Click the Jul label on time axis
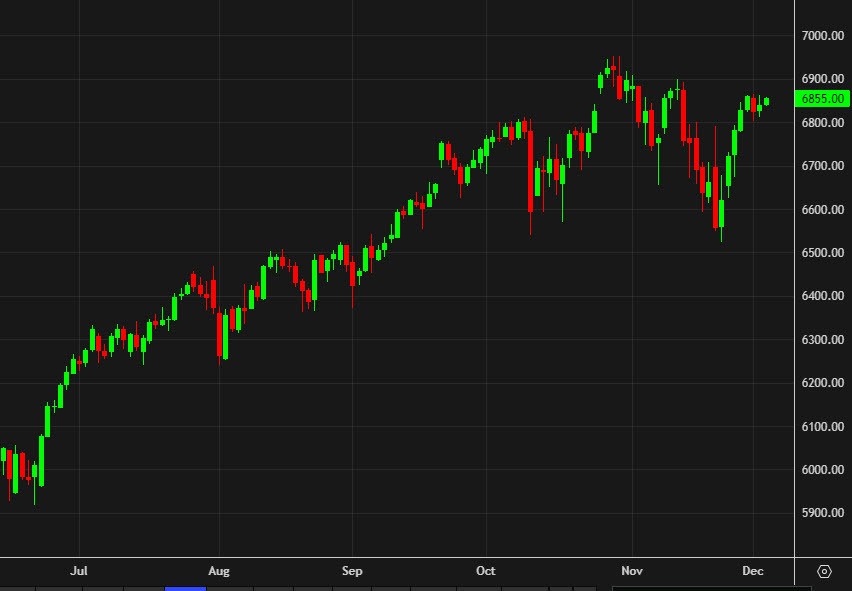 [80, 571]
